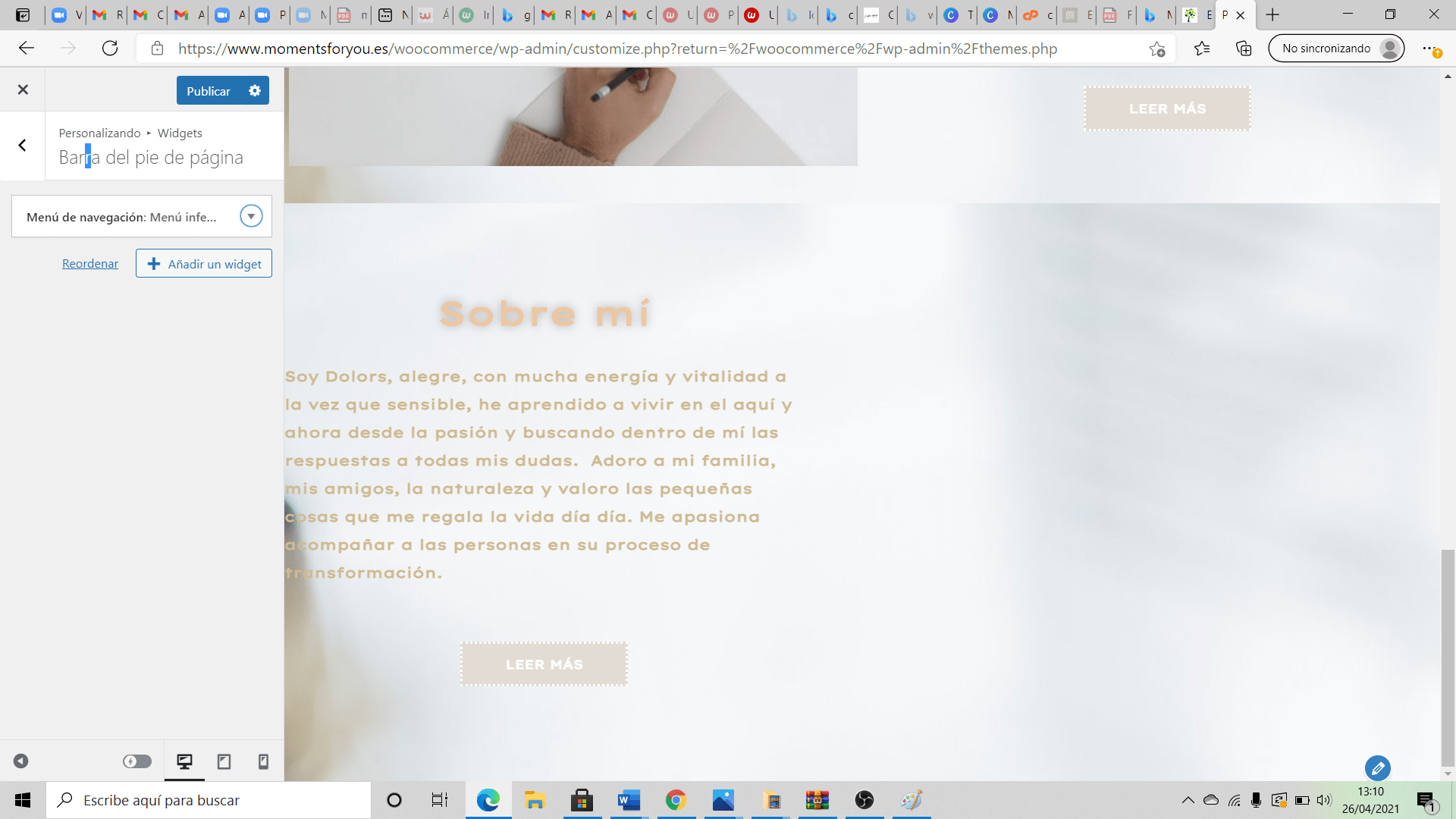The image size is (1456, 819).
Task: Open the Edge tab actions menu icon
Action: coord(23,14)
